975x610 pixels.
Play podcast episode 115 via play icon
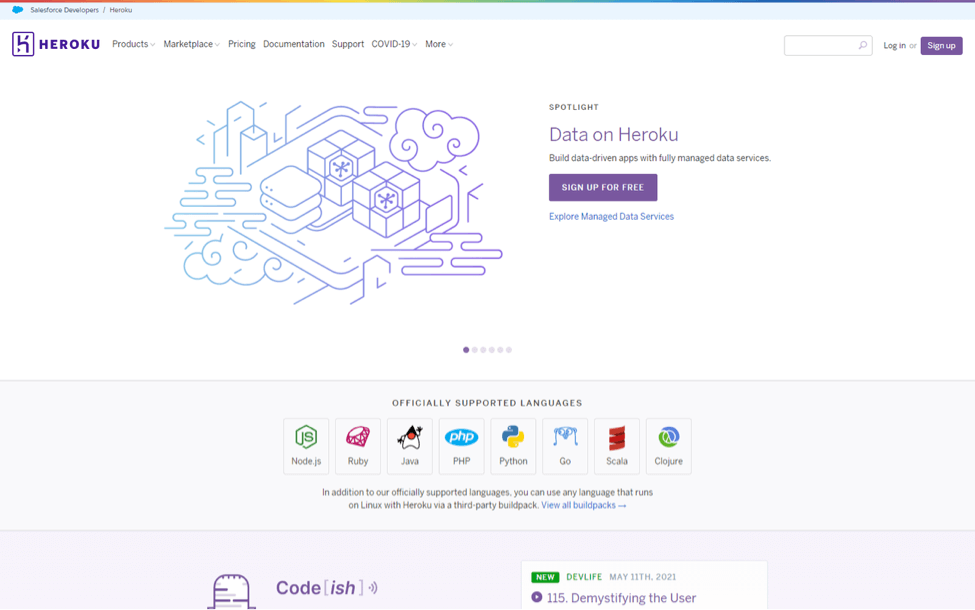coord(537,598)
